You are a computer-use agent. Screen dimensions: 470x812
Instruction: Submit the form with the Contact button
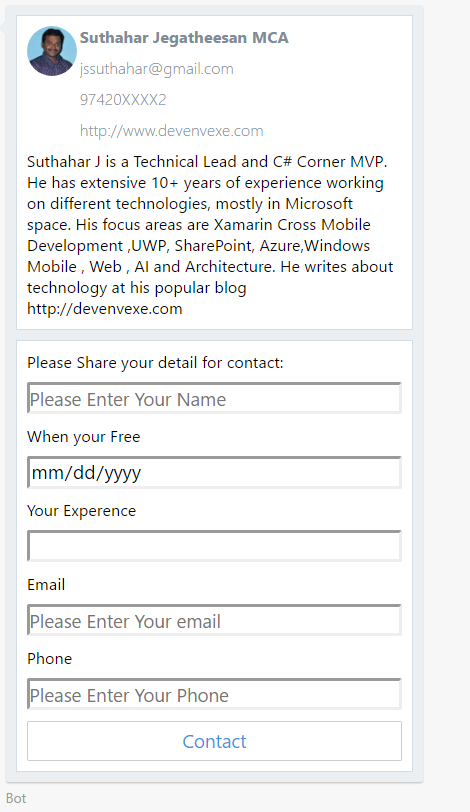tap(214, 741)
